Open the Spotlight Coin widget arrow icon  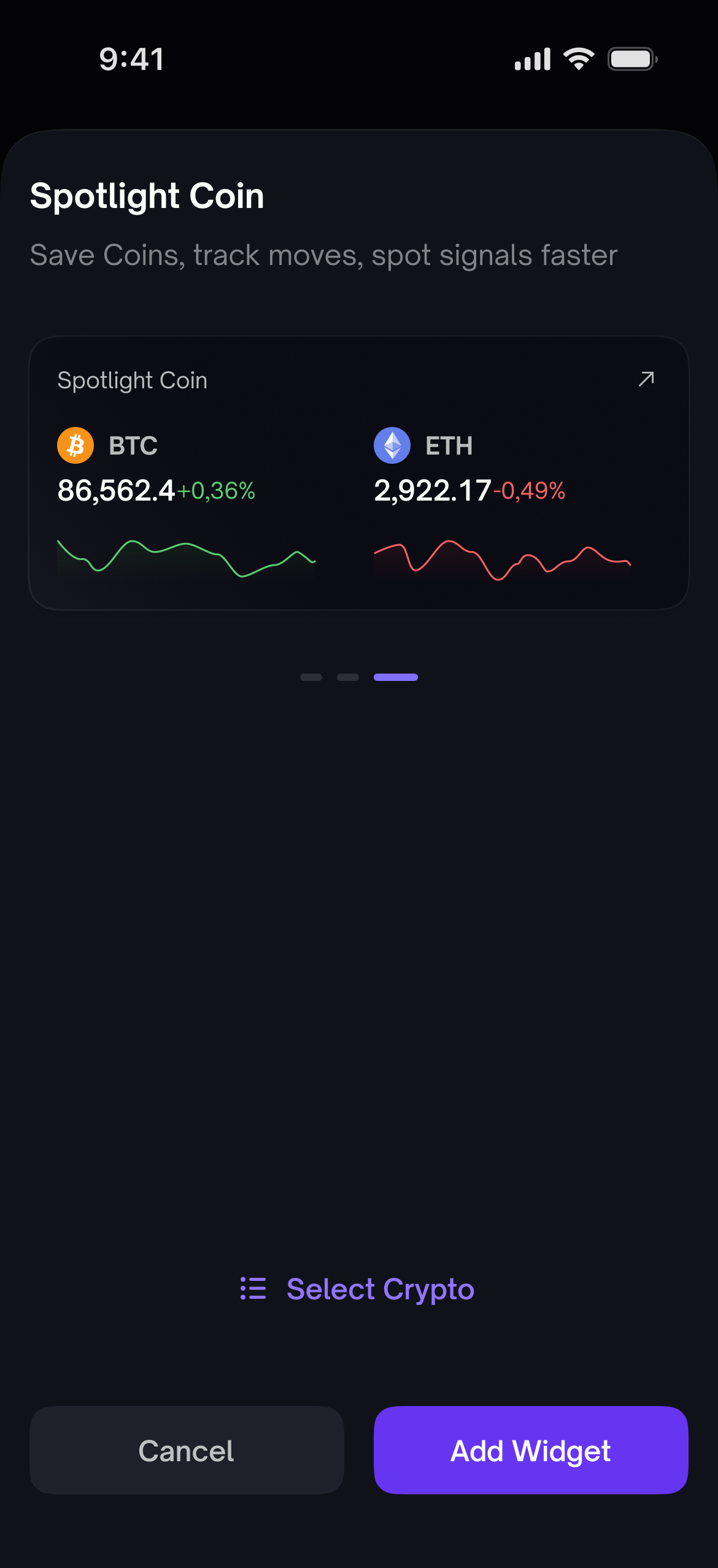[646, 379]
